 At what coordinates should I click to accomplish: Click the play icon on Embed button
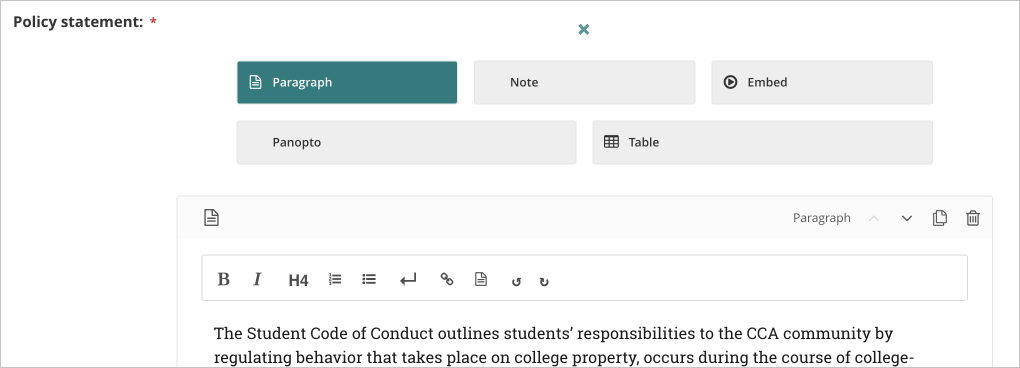(731, 83)
